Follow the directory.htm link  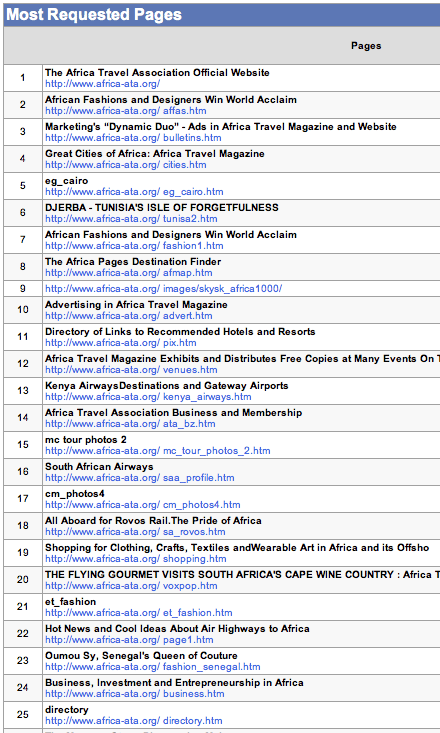[x=134, y=721]
